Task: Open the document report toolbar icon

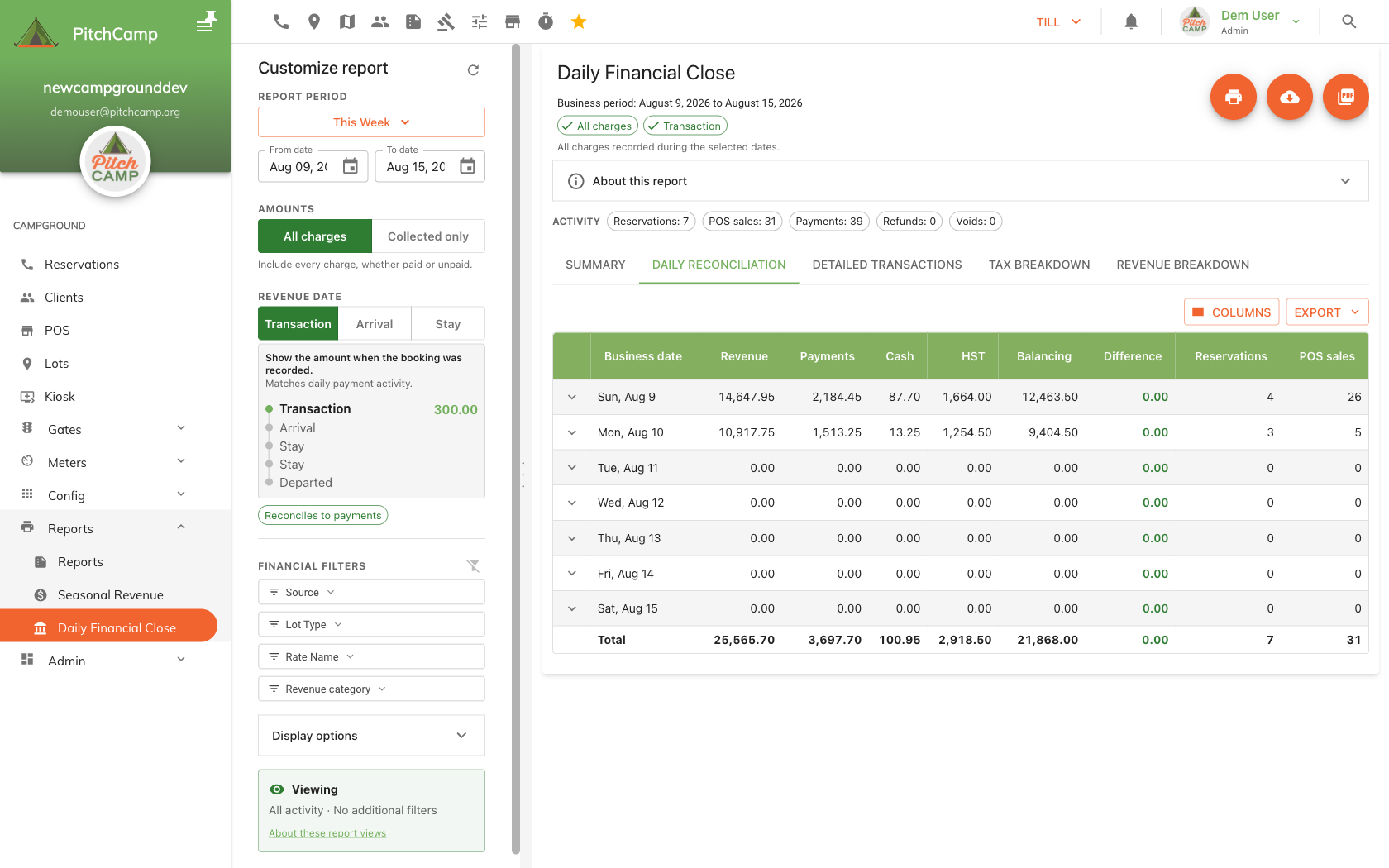Action: (x=413, y=21)
